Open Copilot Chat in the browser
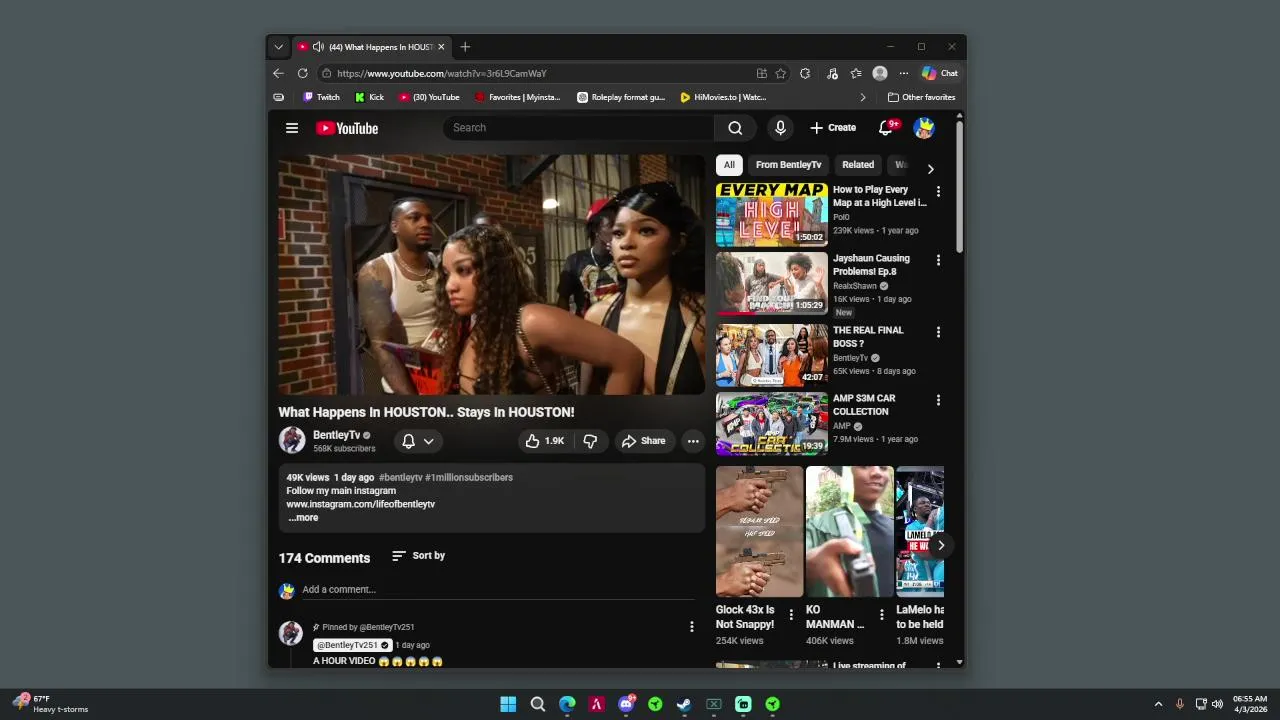This screenshot has height=720, width=1280. (x=940, y=73)
